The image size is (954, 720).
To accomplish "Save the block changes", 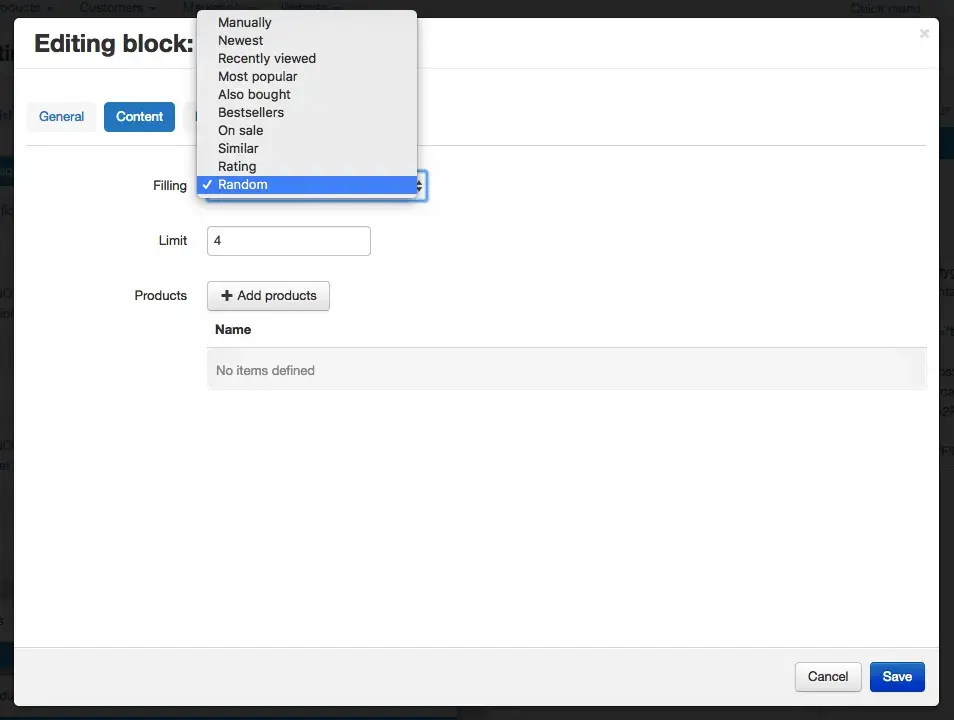I will (896, 677).
